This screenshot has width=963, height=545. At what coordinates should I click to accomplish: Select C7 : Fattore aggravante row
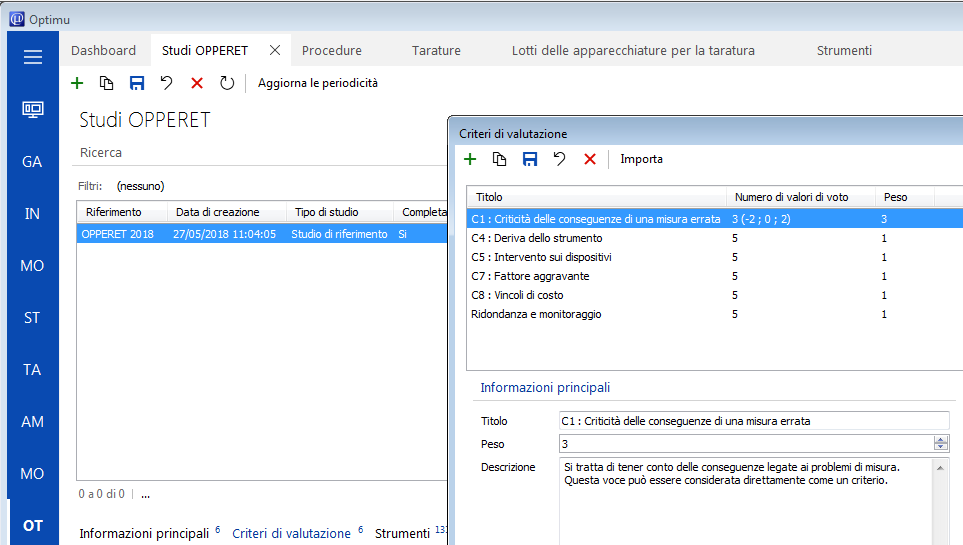click(x=715, y=276)
